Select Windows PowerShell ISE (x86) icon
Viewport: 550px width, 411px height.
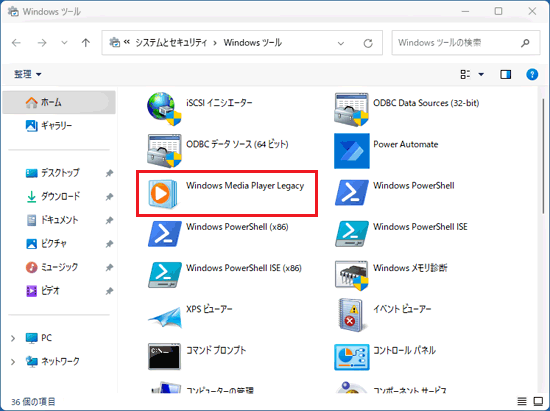click(x=165, y=275)
